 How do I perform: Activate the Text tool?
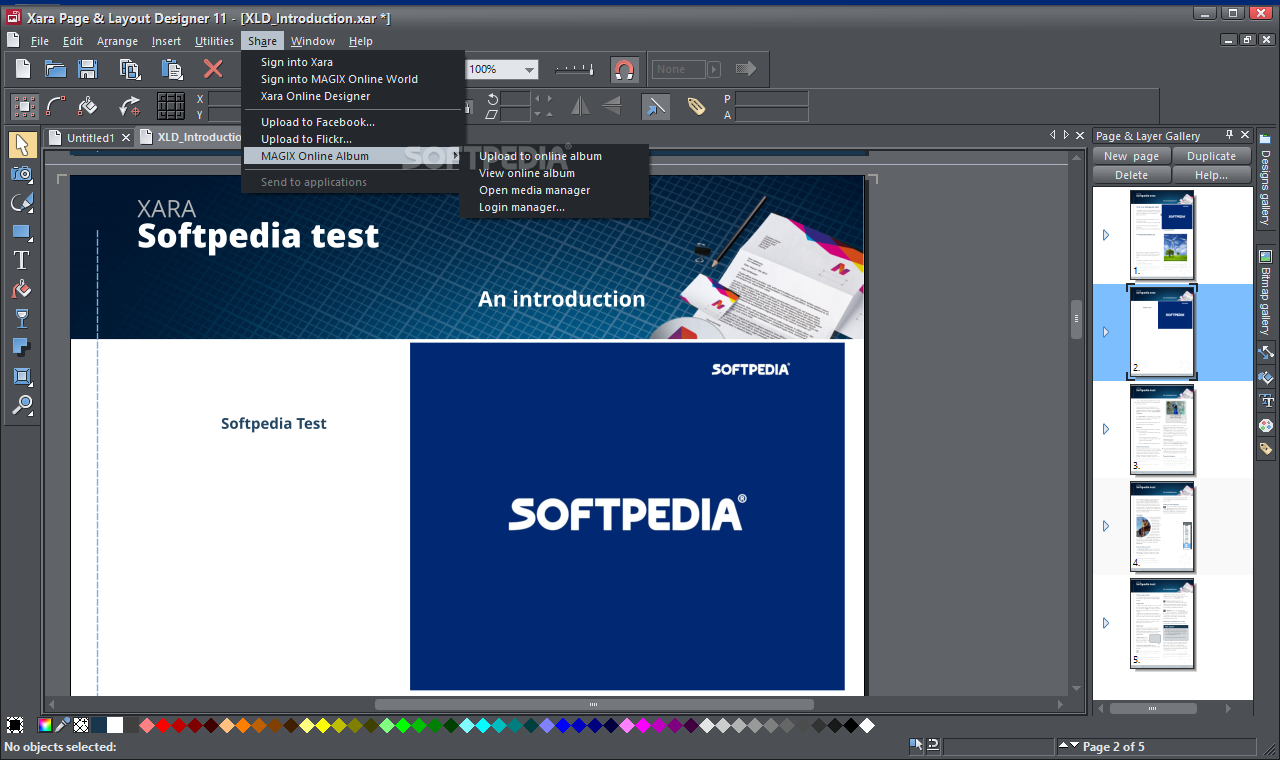(22, 261)
